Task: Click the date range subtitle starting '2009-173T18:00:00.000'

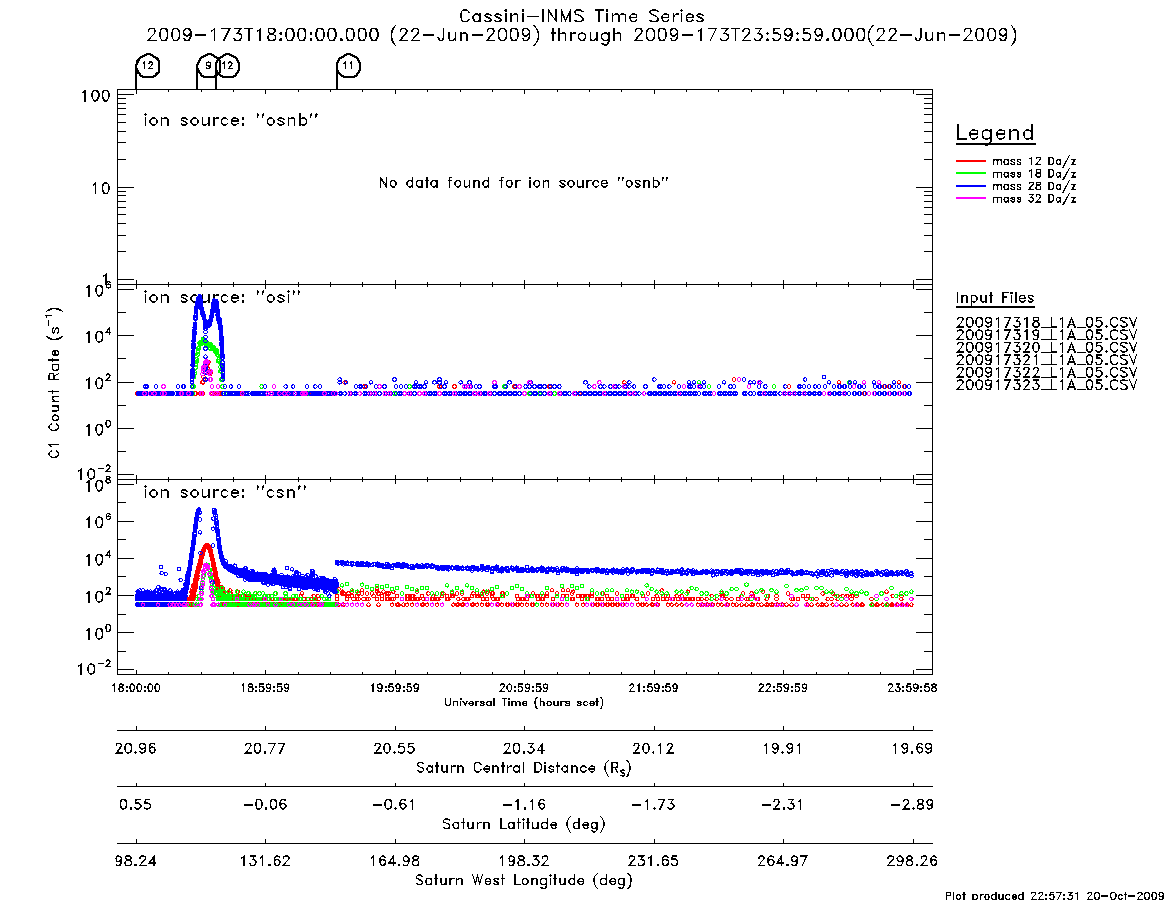Action: 582,35
